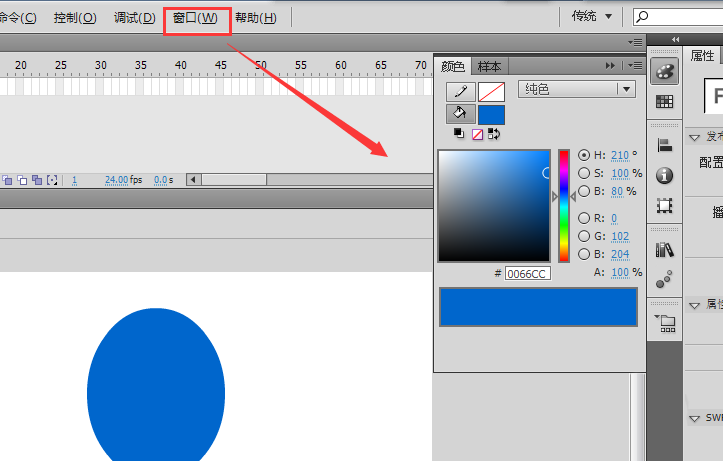This screenshot has width=723, height=461.
Task: Open the color panel options menu
Action: 635,66
